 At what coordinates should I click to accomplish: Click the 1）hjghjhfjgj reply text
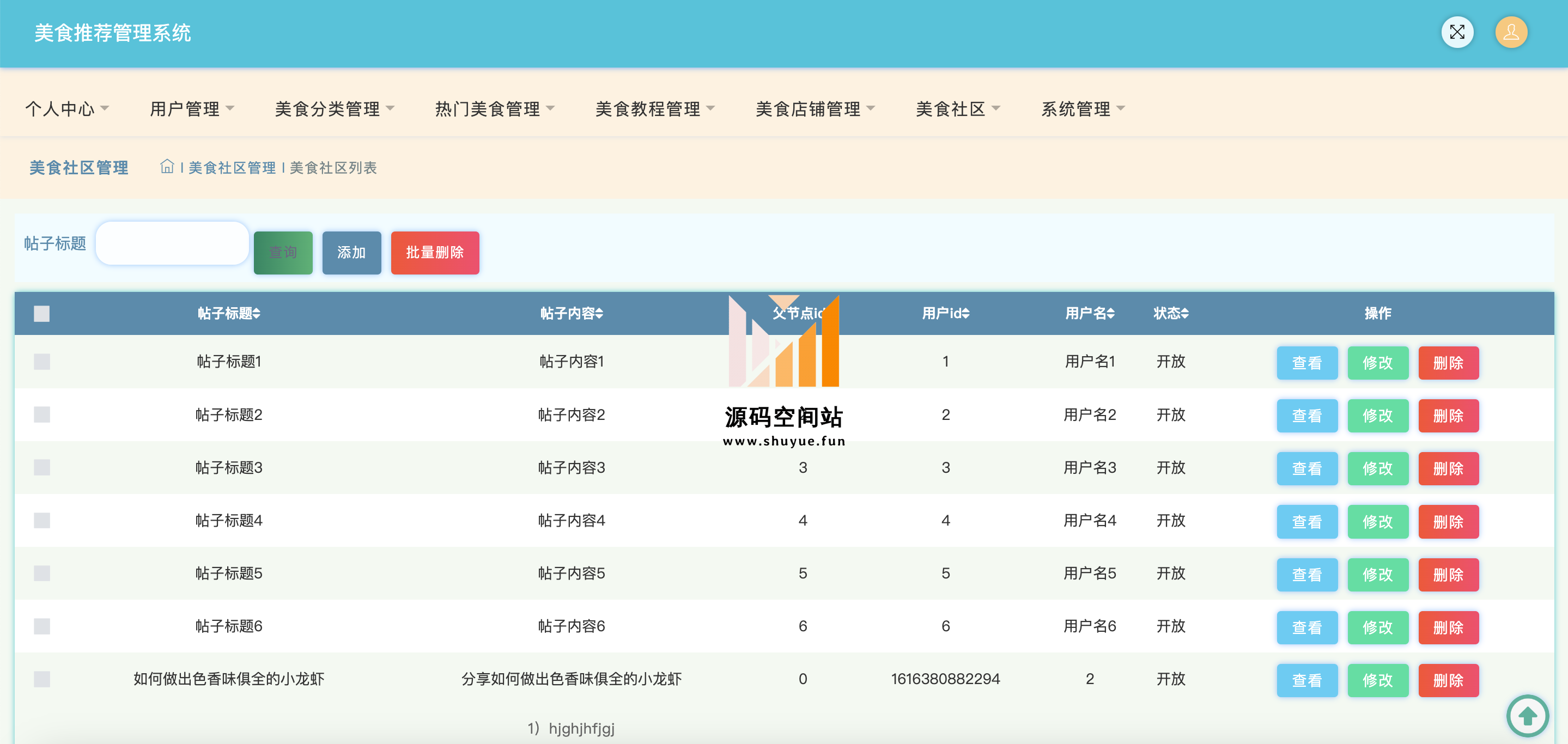click(x=571, y=728)
